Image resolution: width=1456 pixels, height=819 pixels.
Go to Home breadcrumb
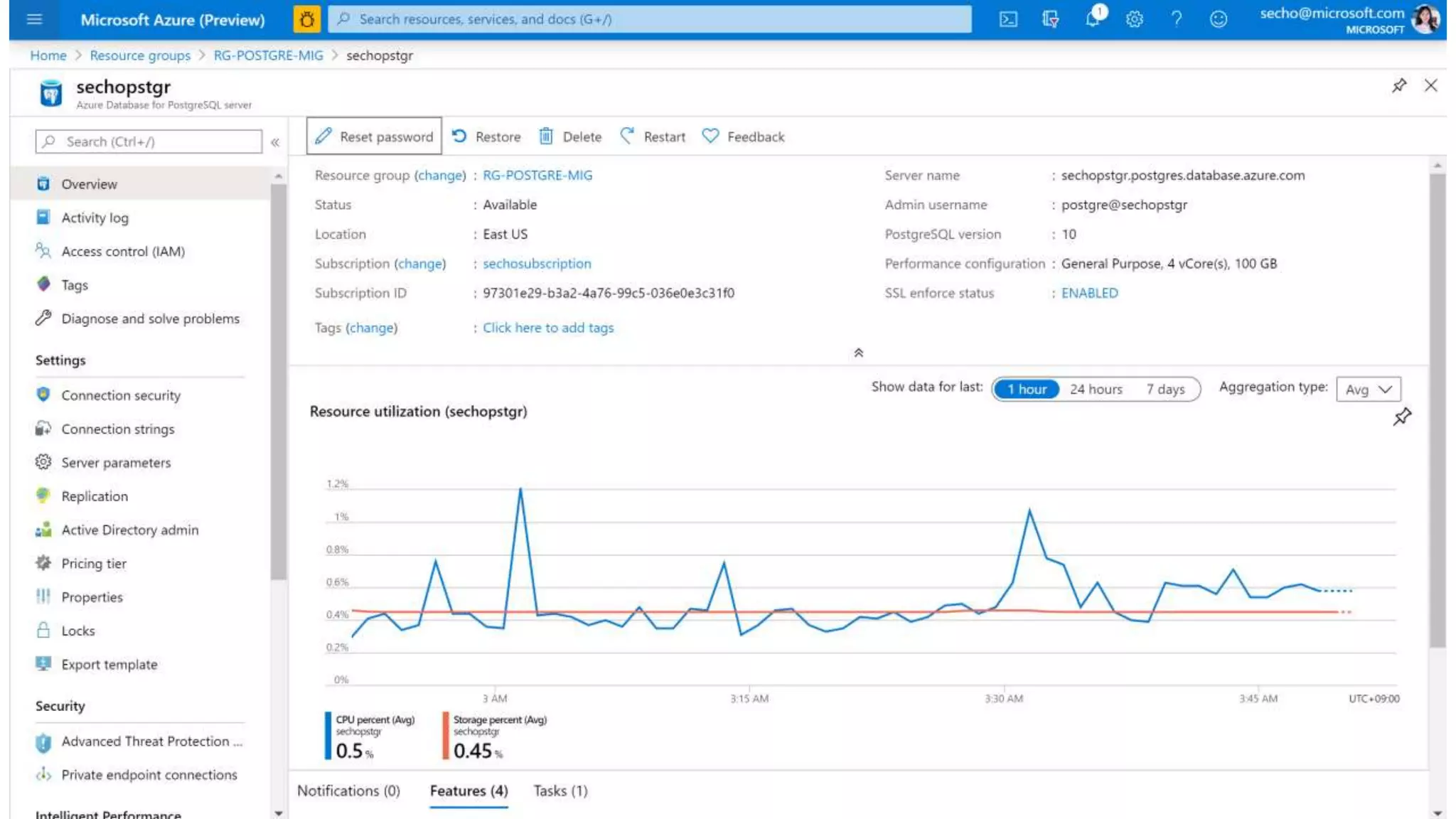[x=48, y=55]
